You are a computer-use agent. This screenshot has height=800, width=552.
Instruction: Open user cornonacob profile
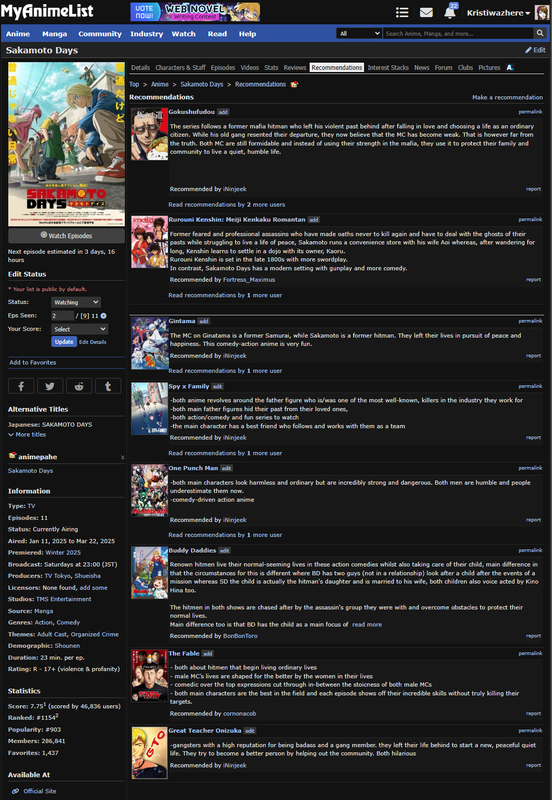[x=239, y=714]
